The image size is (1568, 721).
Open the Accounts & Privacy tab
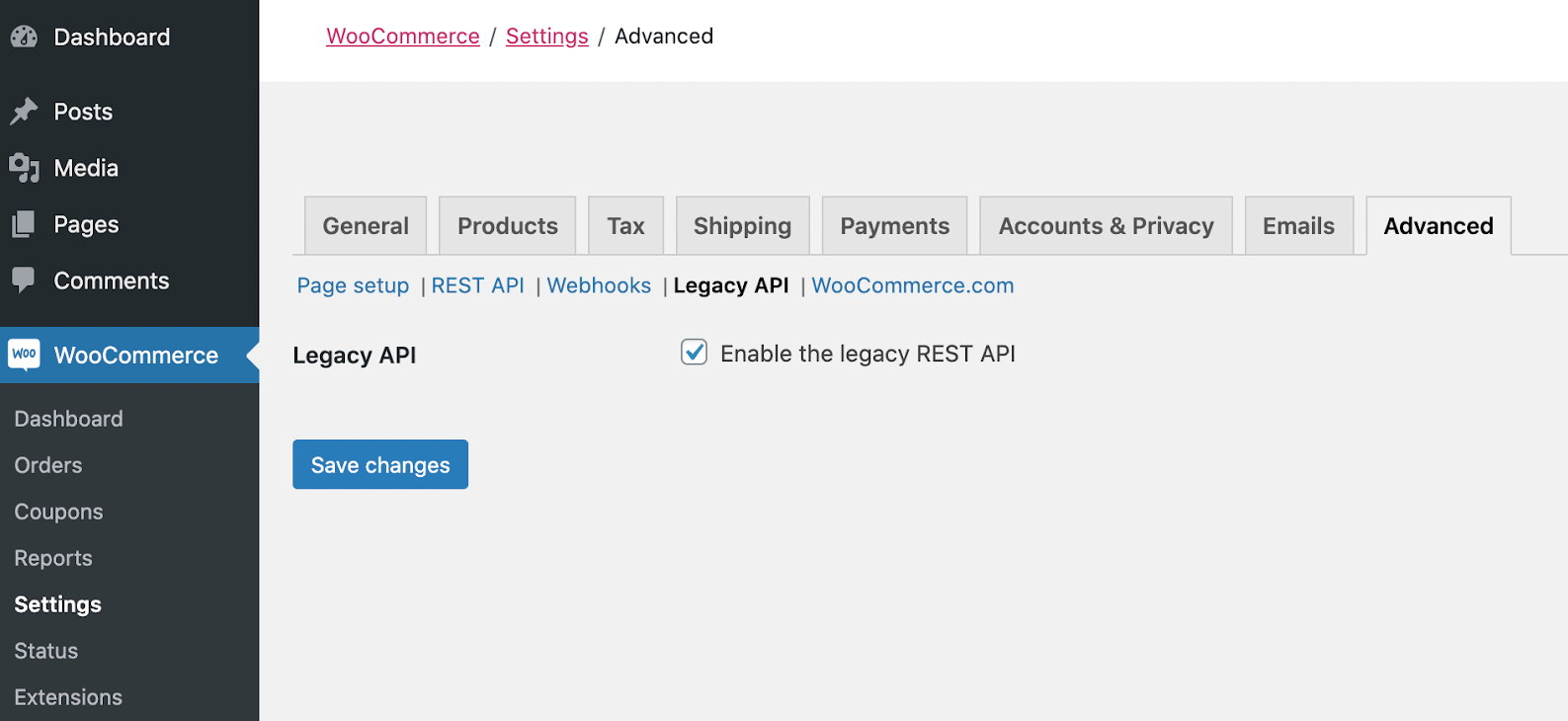pyautogui.click(x=1107, y=226)
